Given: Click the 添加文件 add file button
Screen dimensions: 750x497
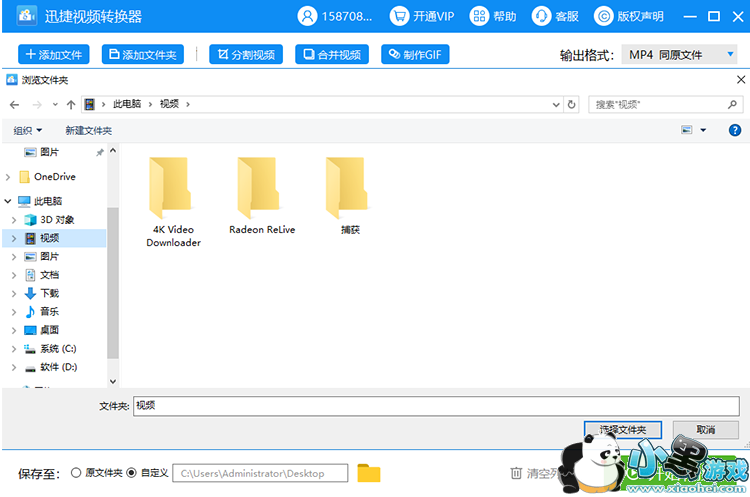Looking at the screenshot, I should pyautogui.click(x=54, y=55).
